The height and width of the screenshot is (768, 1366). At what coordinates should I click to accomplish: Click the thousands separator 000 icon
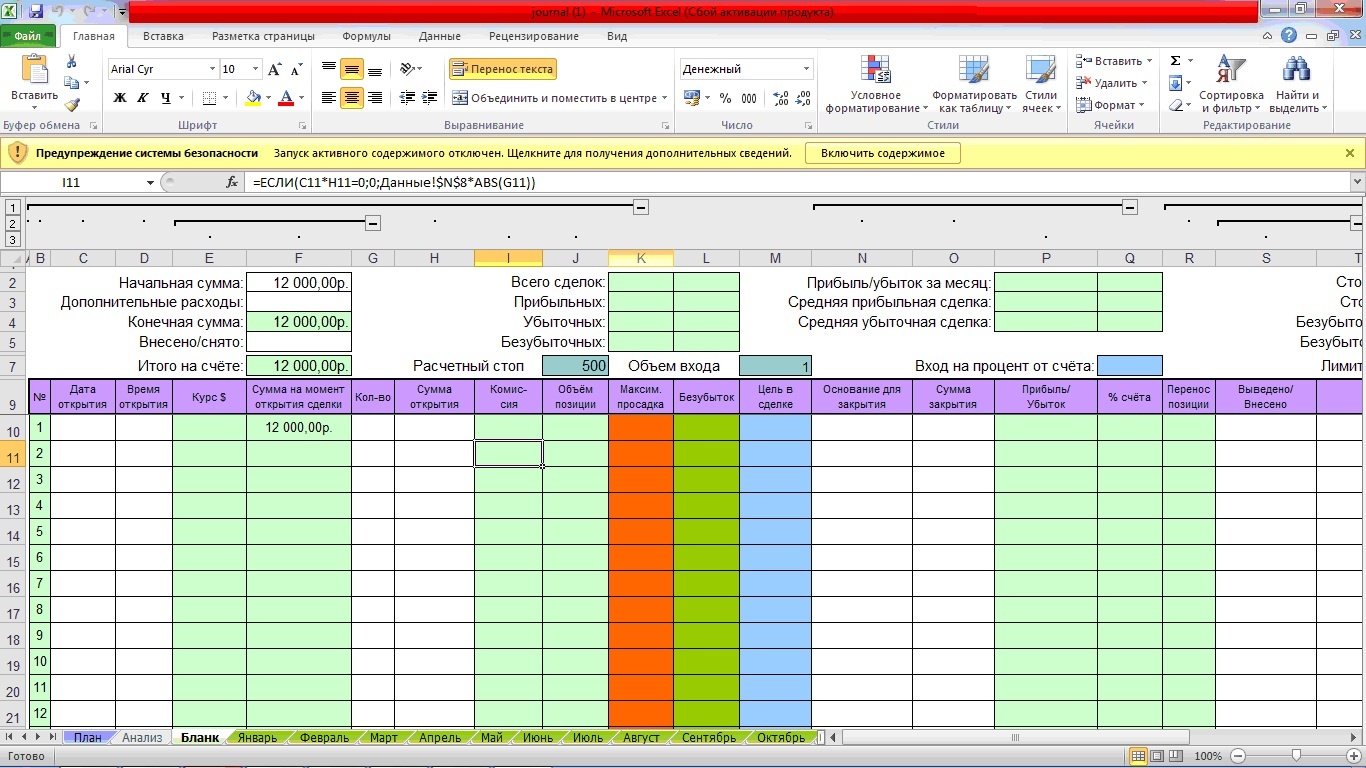pyautogui.click(x=749, y=98)
